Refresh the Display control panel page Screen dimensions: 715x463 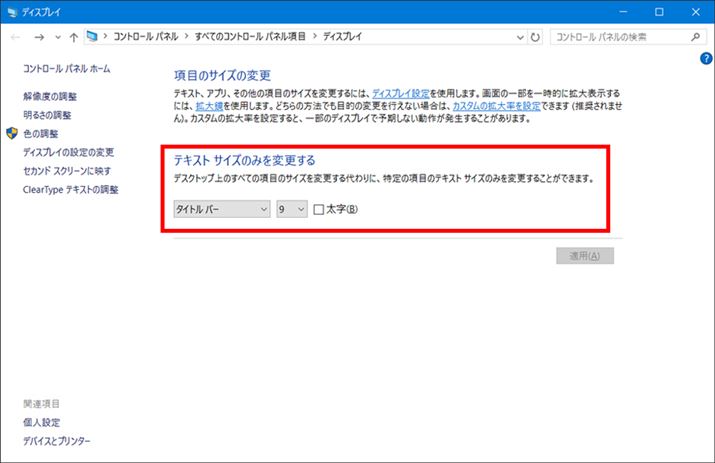tap(535, 37)
